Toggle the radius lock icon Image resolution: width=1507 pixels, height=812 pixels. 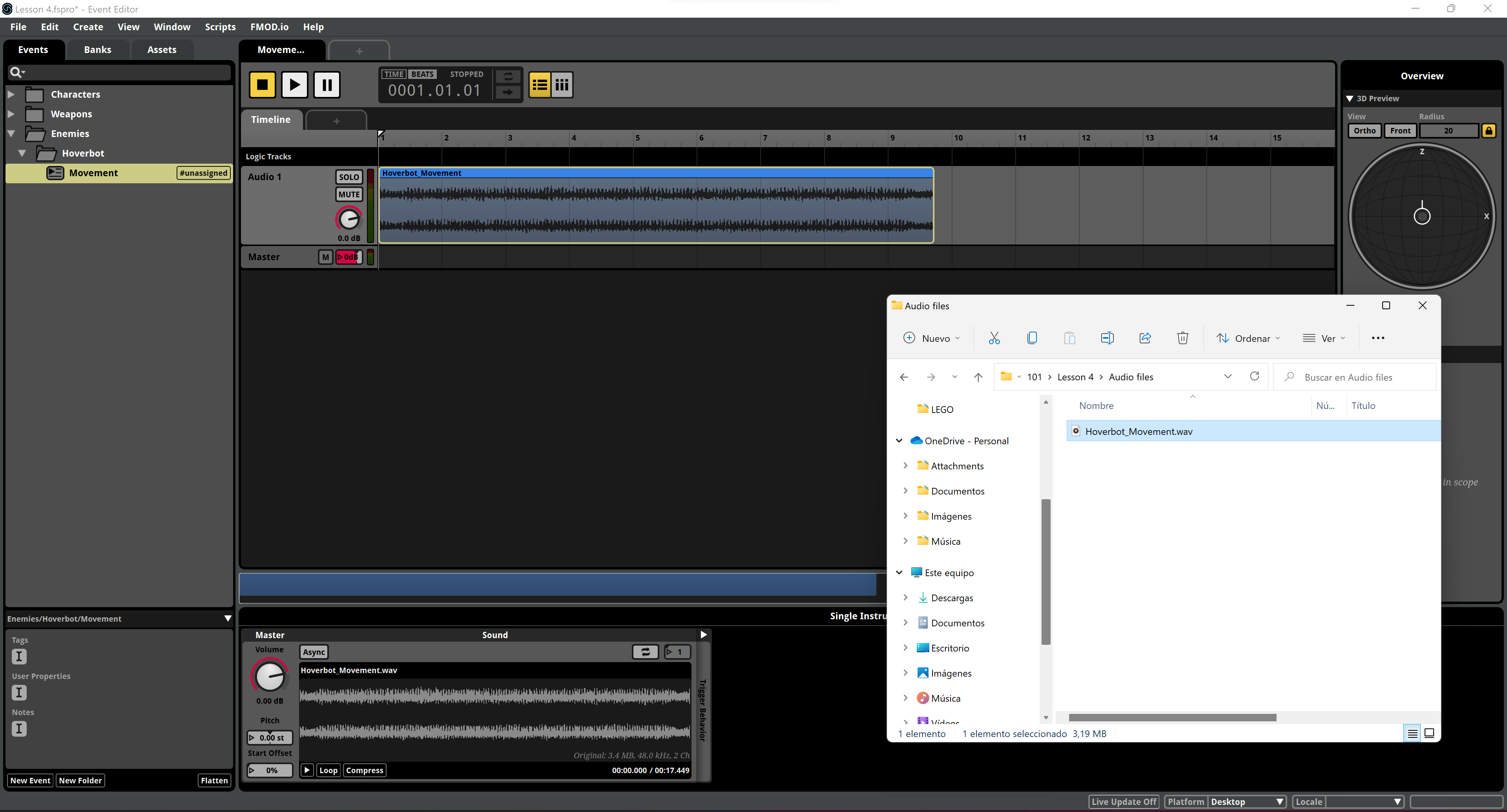(1489, 130)
